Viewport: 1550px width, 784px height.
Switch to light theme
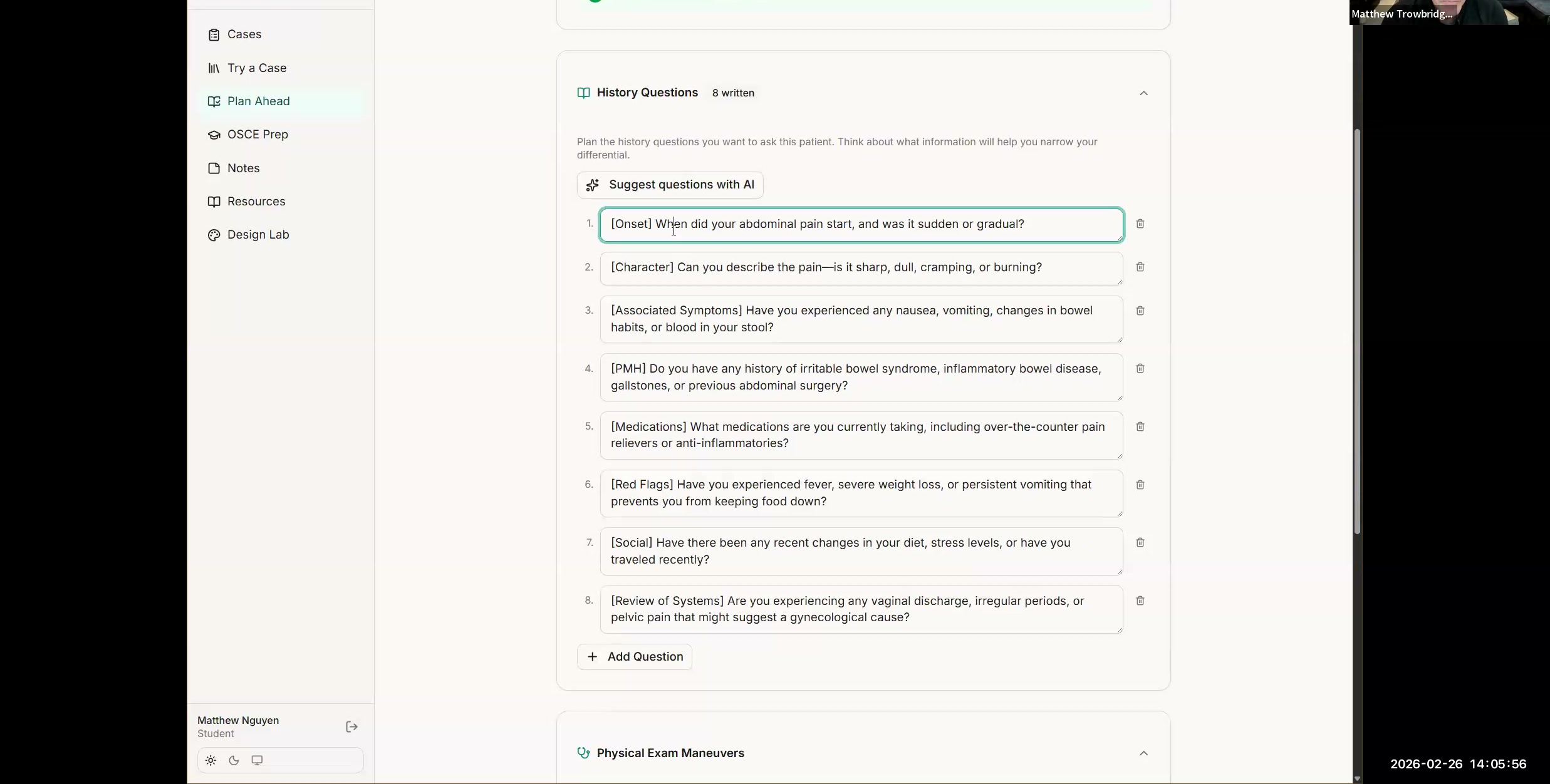210,760
